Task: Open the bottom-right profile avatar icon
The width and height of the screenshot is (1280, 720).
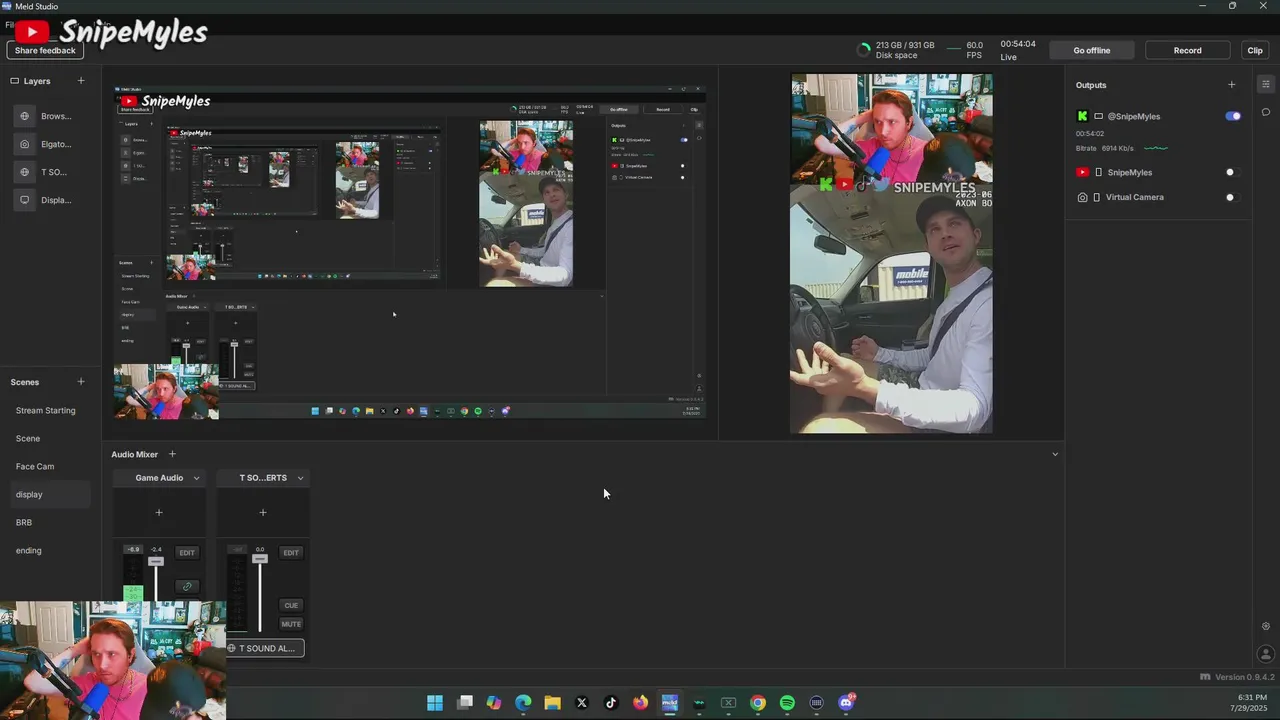Action: (x=1266, y=655)
